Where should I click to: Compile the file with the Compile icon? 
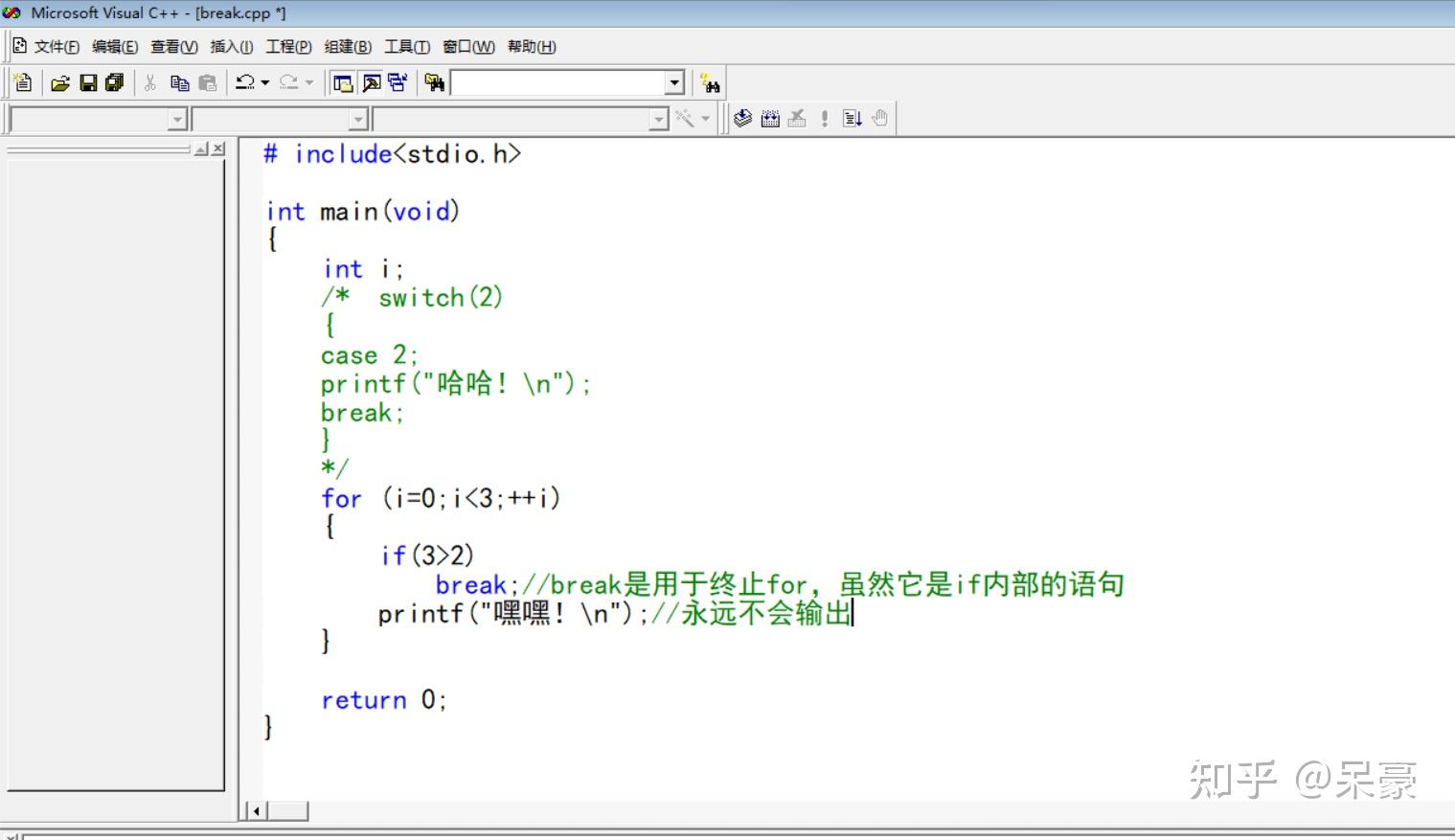click(x=742, y=118)
